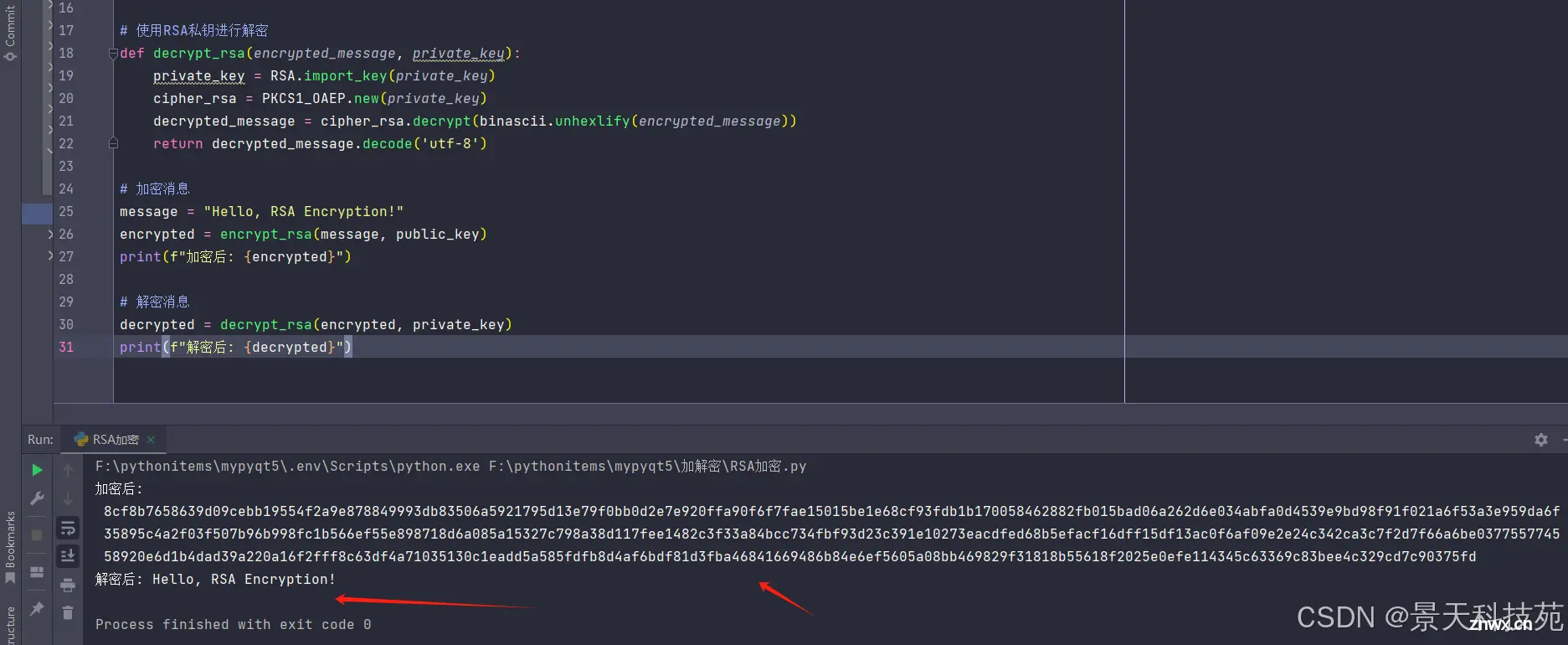Click 'PKCS1_OAEP' on line 20

(x=304, y=99)
